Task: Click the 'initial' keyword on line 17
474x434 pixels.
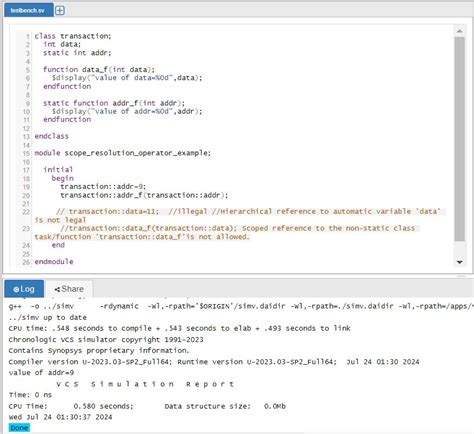Action: [58, 170]
